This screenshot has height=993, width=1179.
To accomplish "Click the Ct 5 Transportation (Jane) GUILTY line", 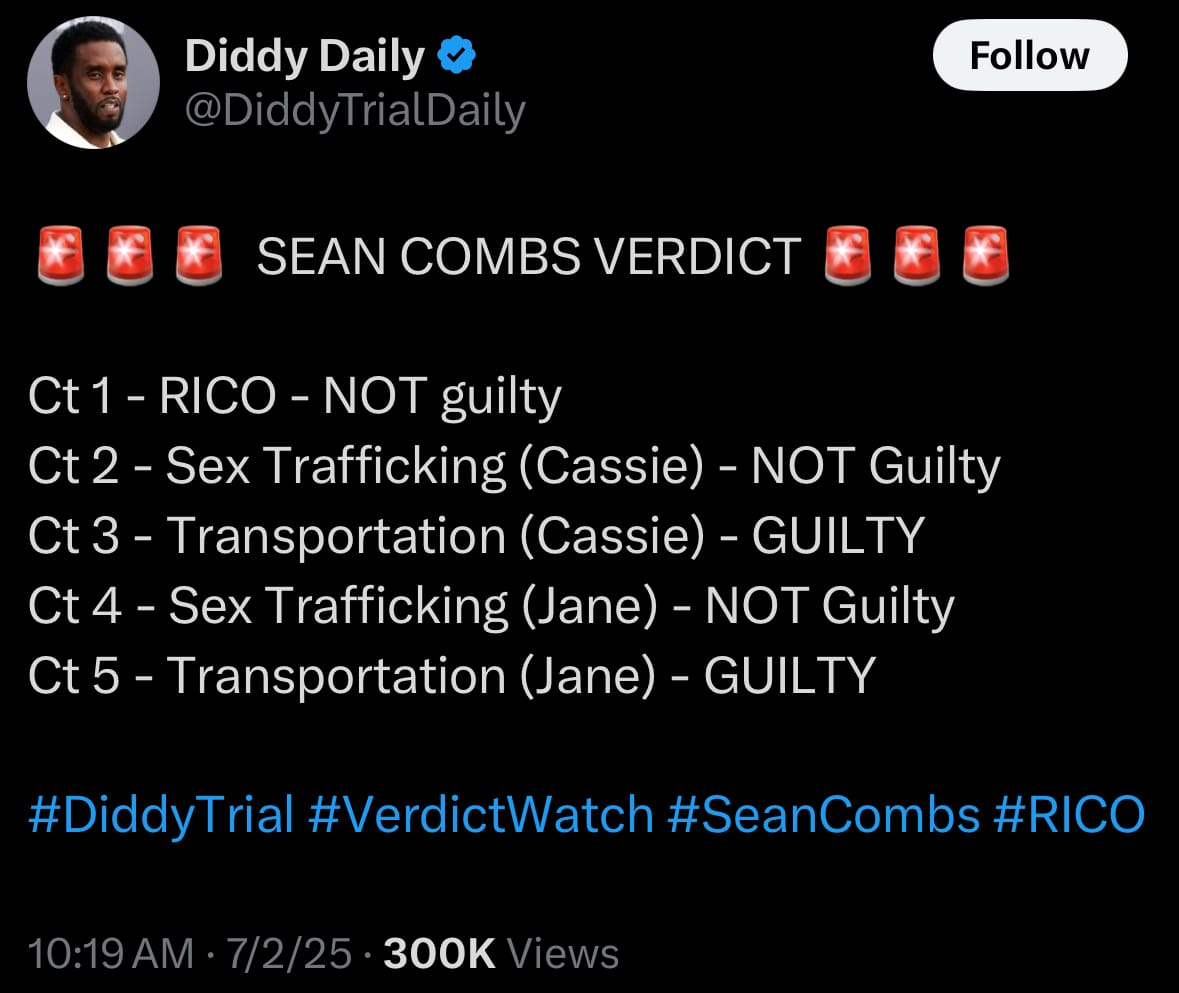I will pyautogui.click(x=452, y=676).
